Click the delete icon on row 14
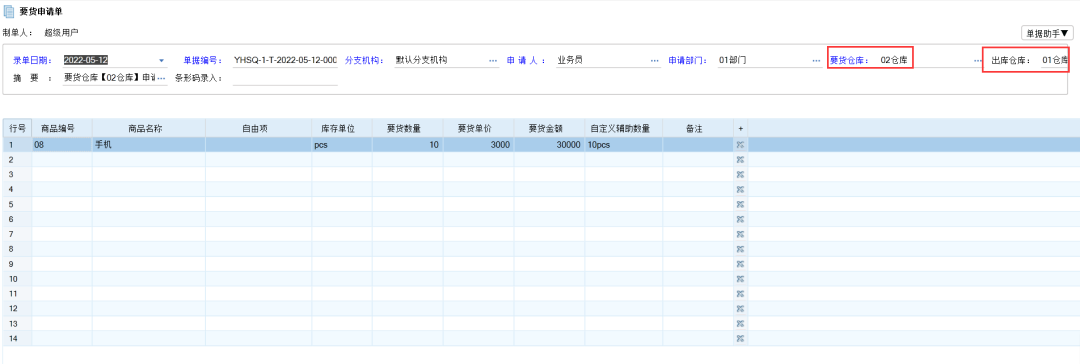The image size is (1080, 364). [740, 338]
